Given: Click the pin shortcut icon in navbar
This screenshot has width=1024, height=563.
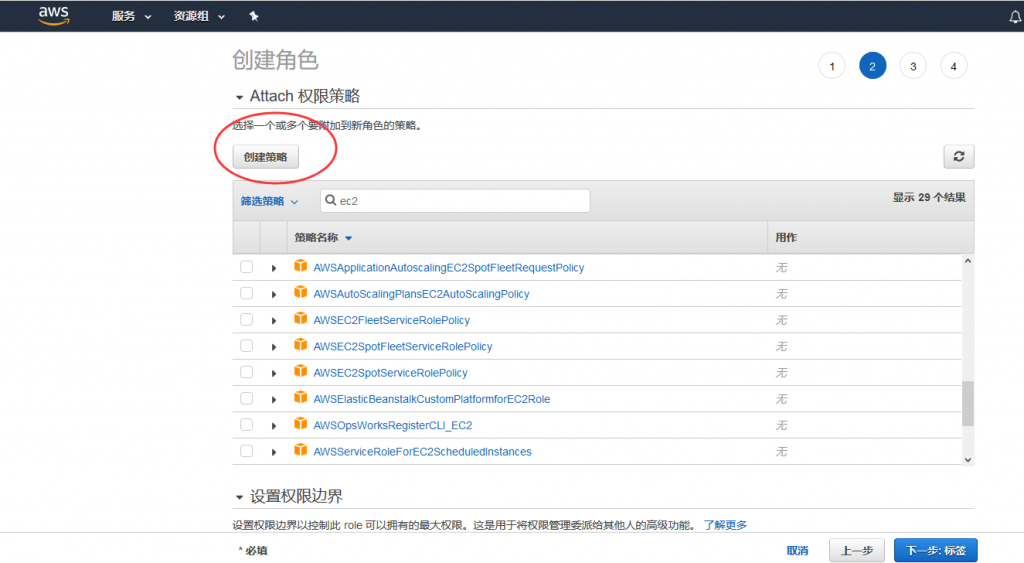Looking at the screenshot, I should pos(253,16).
